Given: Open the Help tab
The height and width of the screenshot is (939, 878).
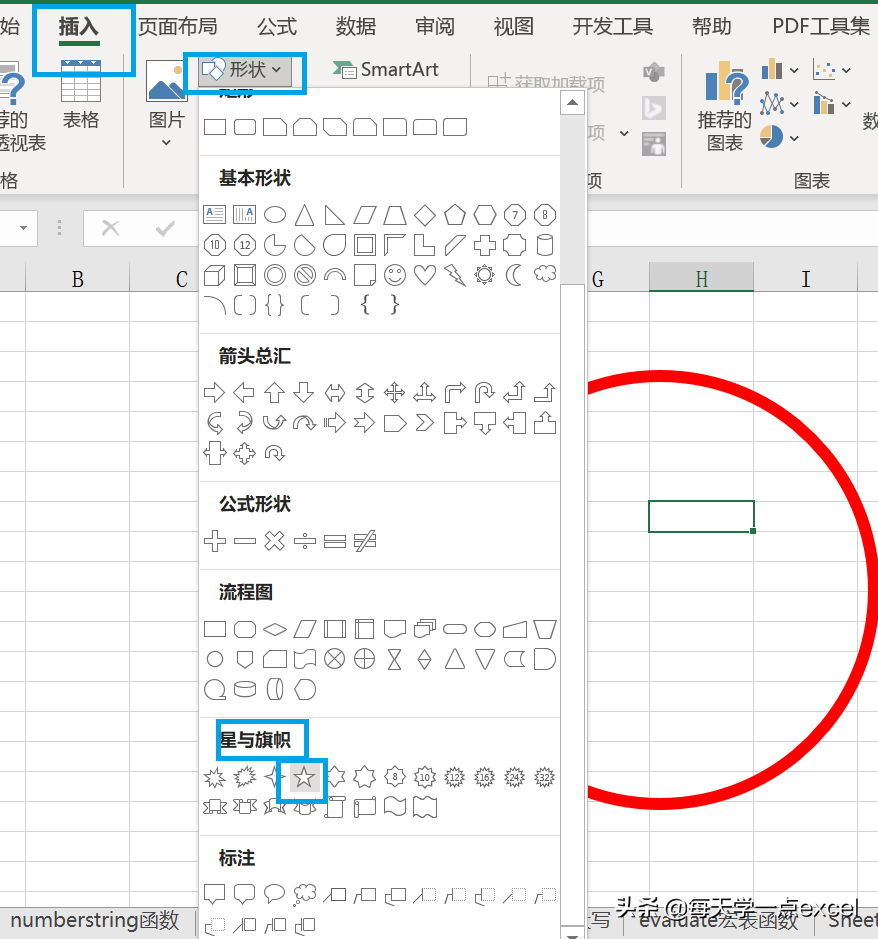Looking at the screenshot, I should (712, 26).
